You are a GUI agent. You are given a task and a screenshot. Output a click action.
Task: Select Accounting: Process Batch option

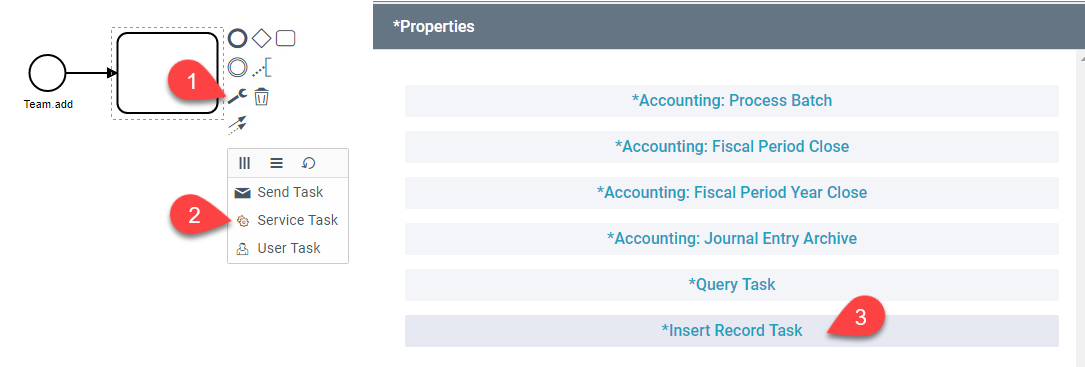click(732, 100)
